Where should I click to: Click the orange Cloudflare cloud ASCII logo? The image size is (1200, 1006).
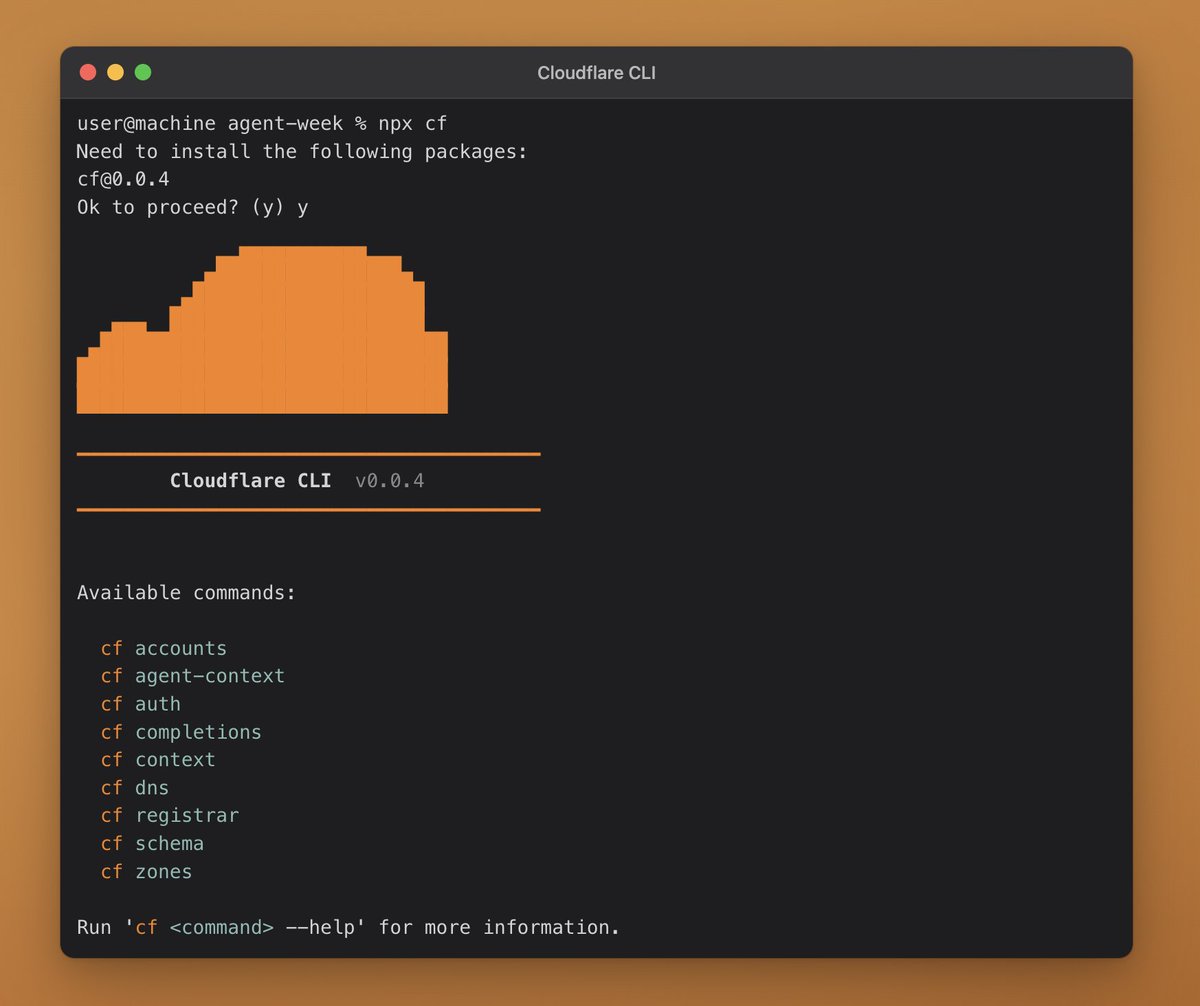click(262, 329)
